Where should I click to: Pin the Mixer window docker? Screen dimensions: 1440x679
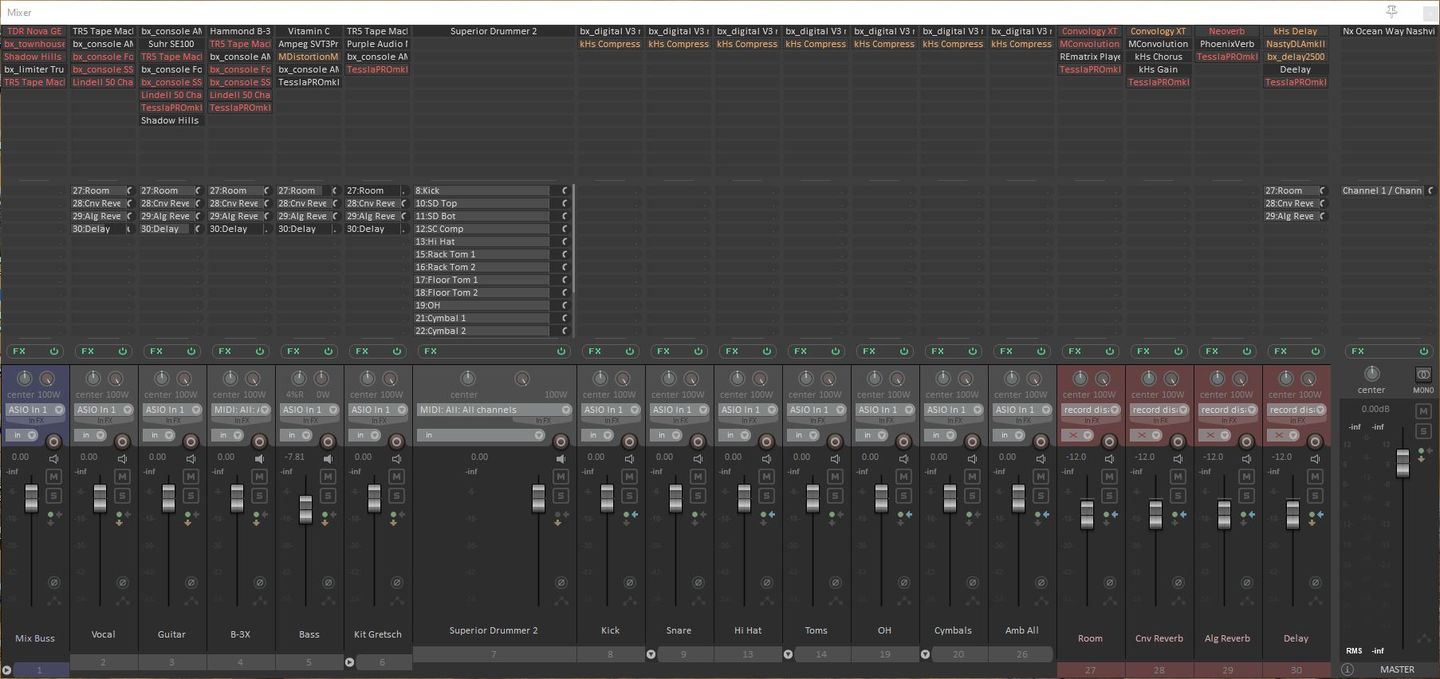1391,11
